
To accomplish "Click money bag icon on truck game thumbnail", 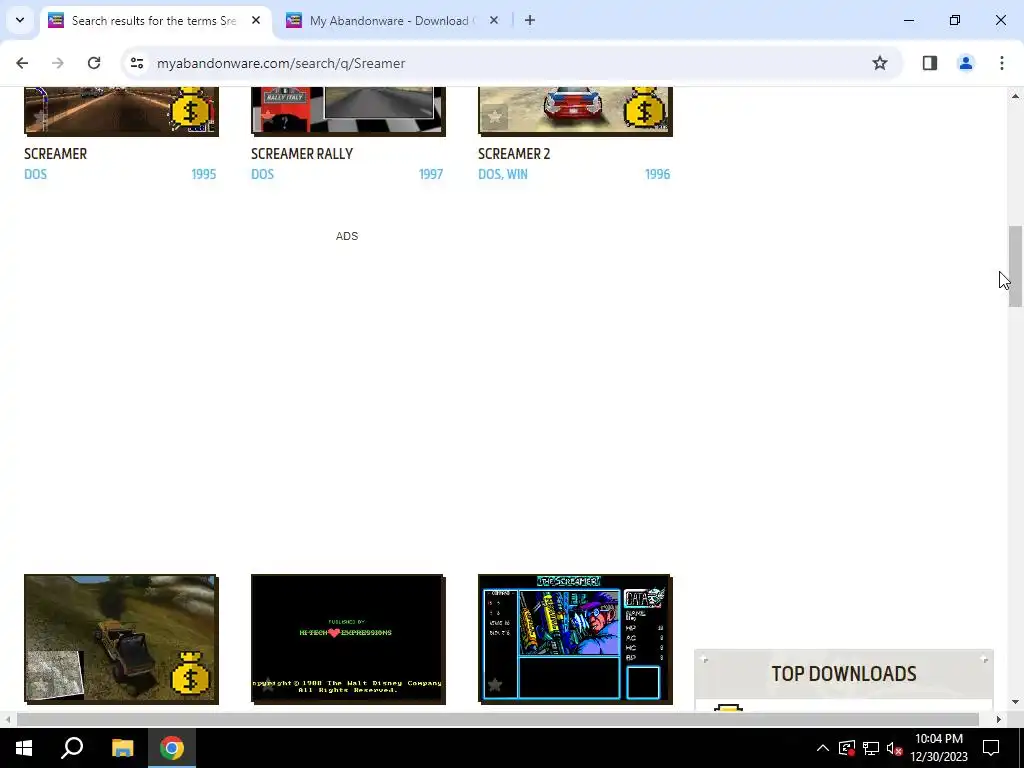I will [190, 673].
